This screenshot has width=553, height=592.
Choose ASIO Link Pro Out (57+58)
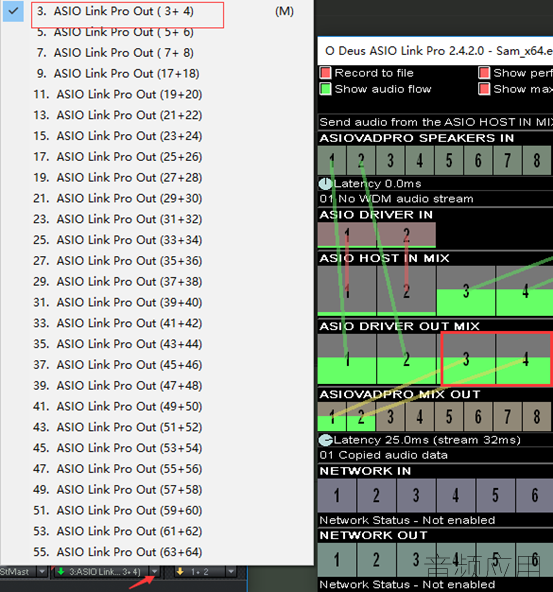(157, 490)
